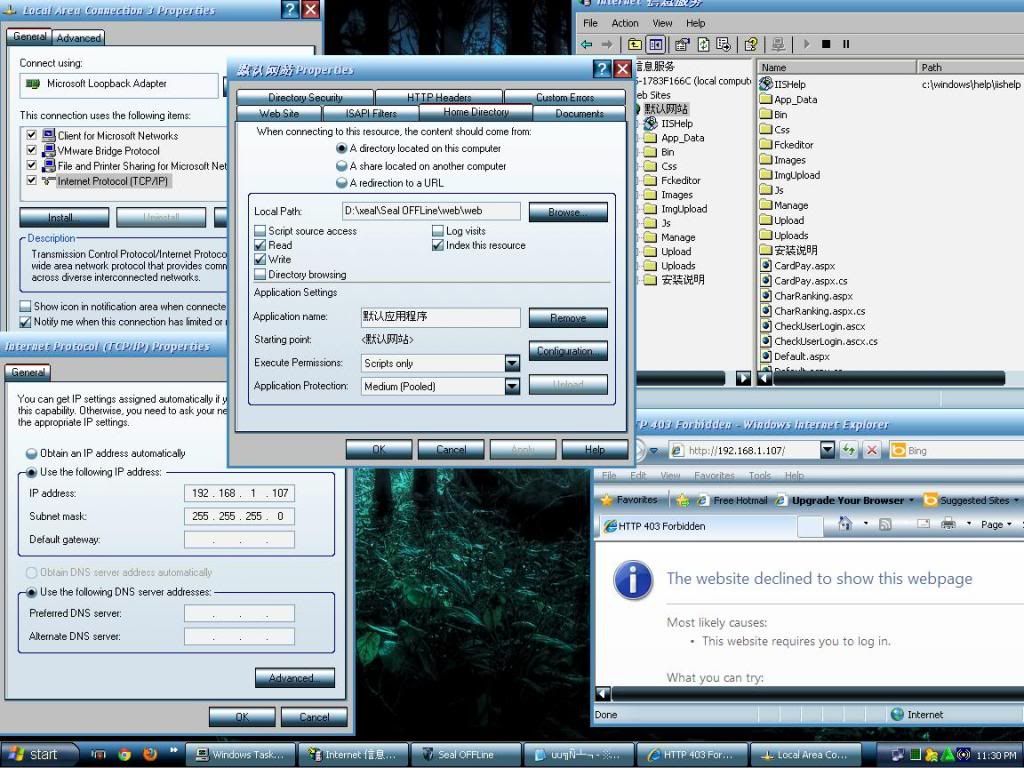Click the red stop loading icon in browser
This screenshot has width=1024, height=768.
872,451
